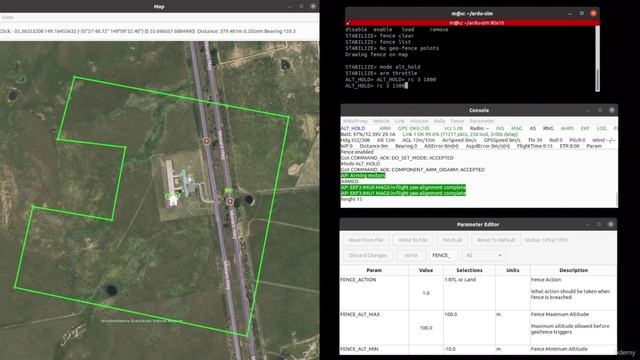The height and width of the screenshot is (360, 640).
Task: Click the Vcc 5.00 status in Console
Action: (453, 128)
